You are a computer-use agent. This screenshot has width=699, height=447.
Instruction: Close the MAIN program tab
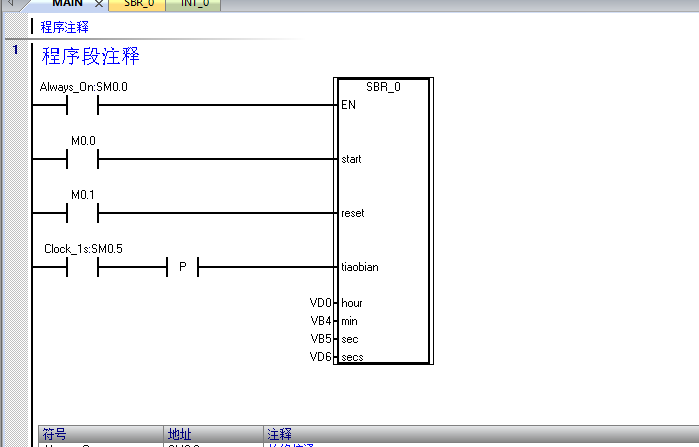click(99, 5)
